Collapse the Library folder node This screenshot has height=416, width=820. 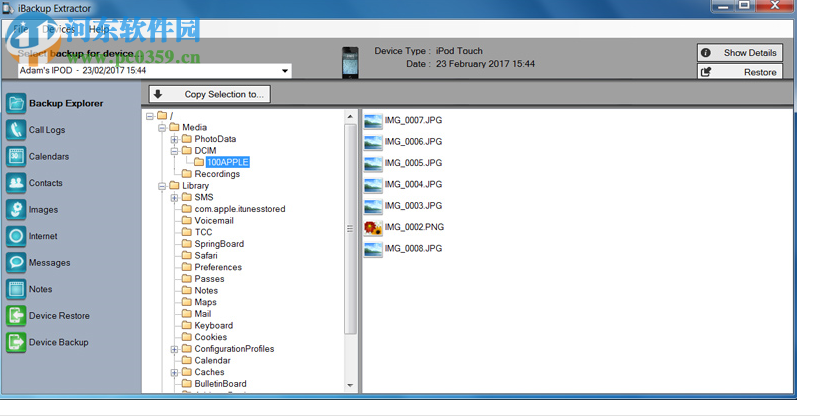[x=162, y=186]
